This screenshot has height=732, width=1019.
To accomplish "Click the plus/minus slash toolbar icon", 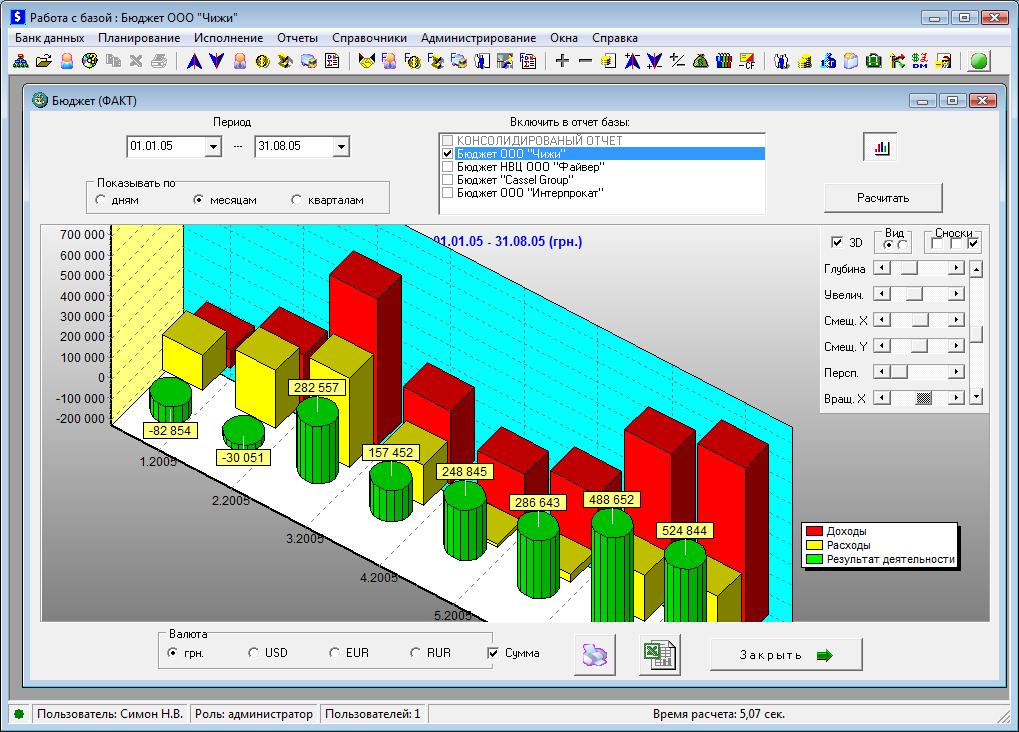I will tap(677, 61).
